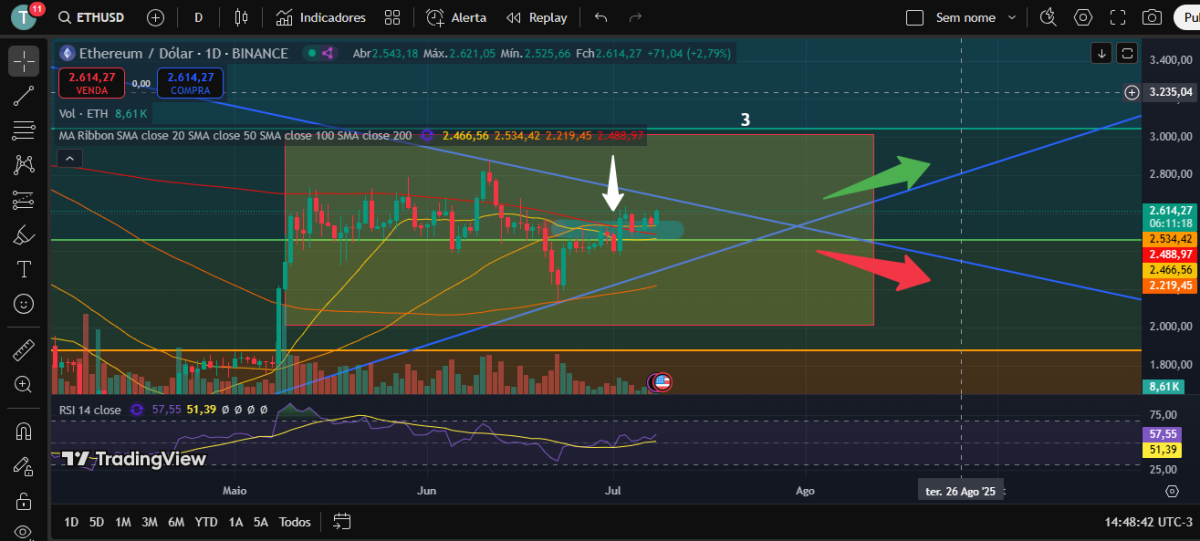
Task: Open the candlestick chart type menu
Action: [239, 18]
